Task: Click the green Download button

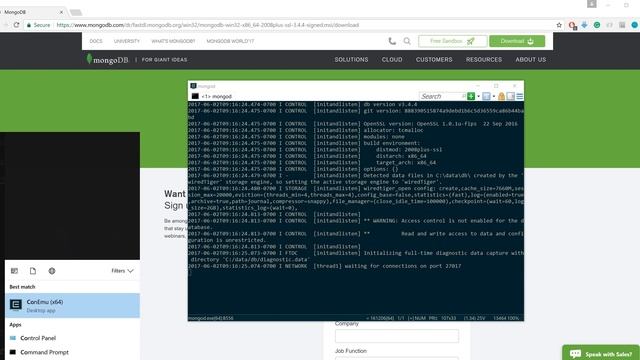Action: click(517, 41)
